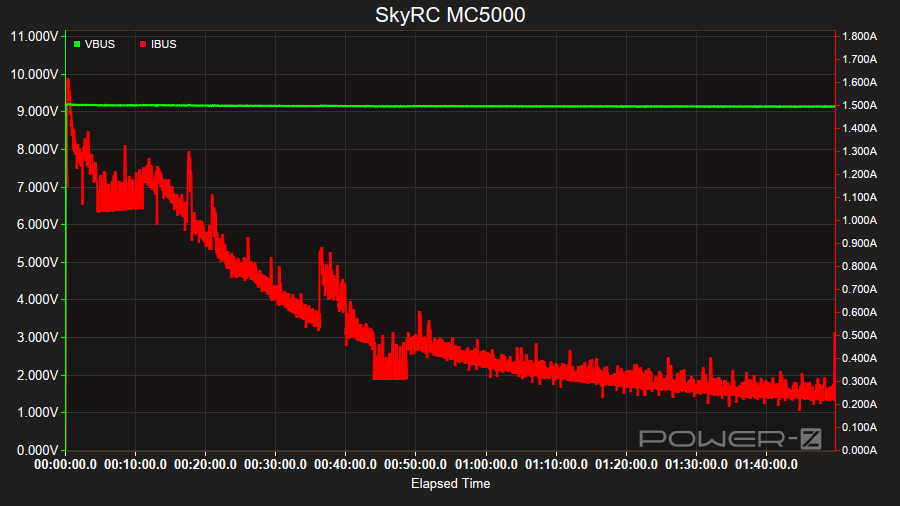Click the Elapsed Time axis label

coord(451,484)
